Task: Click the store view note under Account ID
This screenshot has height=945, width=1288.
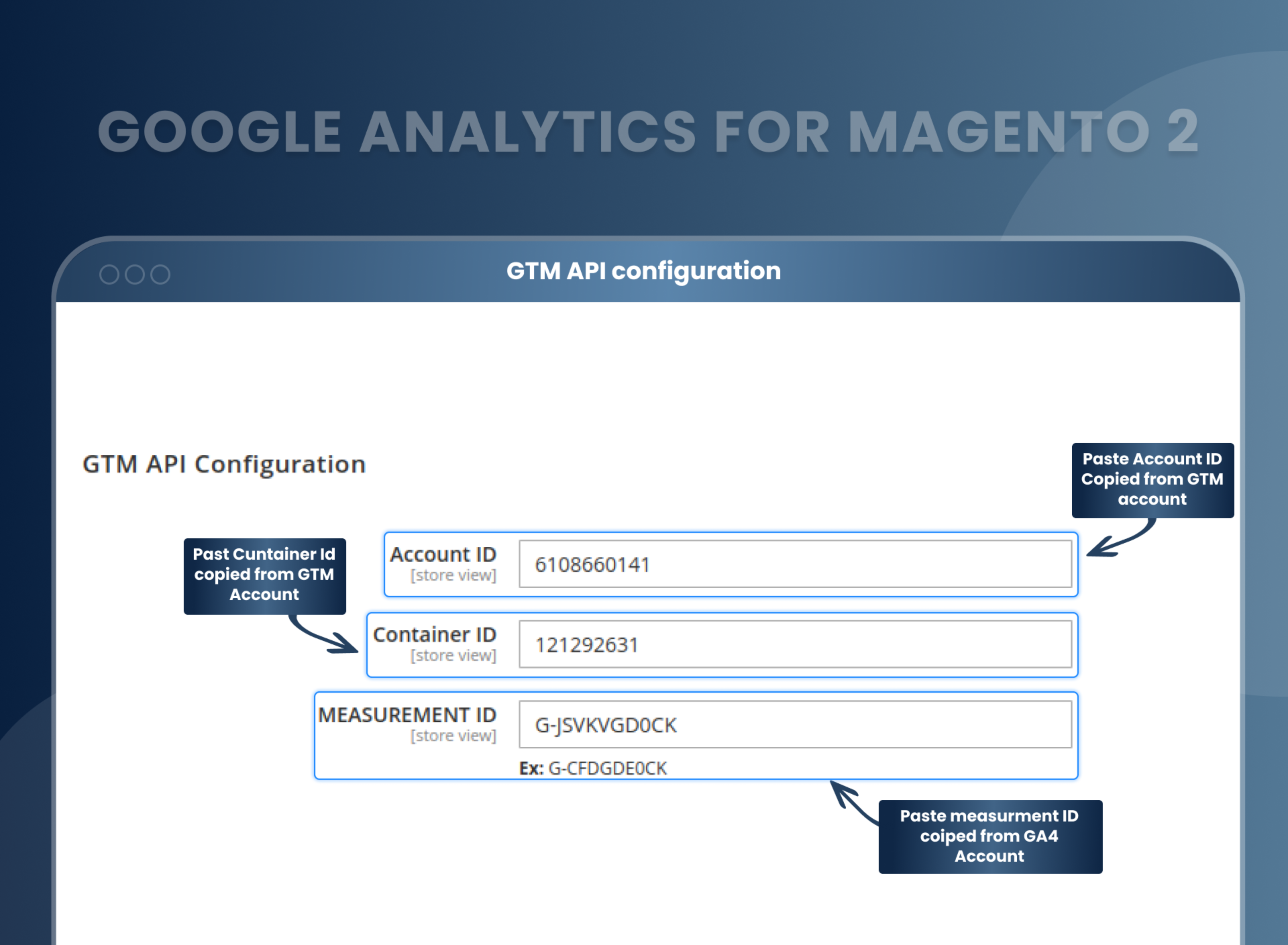Action: coord(453,575)
